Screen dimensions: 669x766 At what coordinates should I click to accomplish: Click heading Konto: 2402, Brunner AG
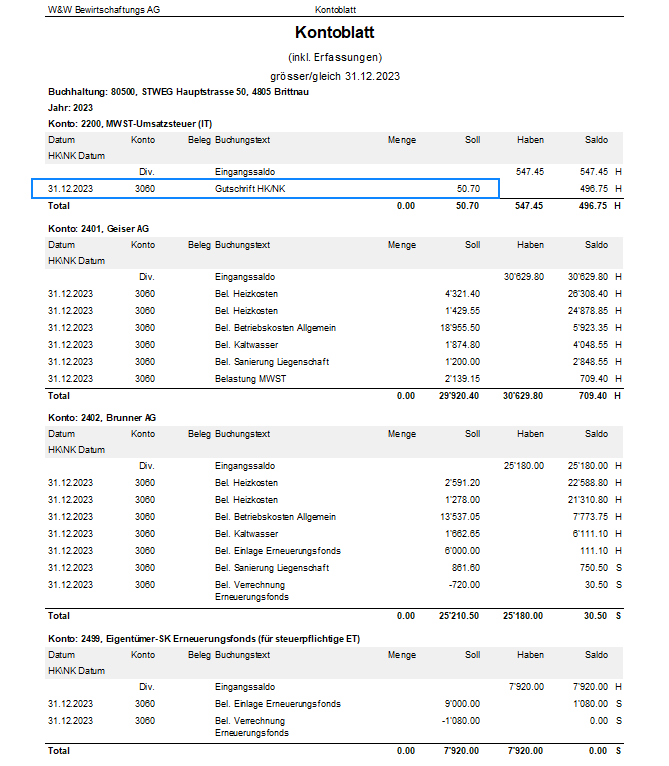102,418
